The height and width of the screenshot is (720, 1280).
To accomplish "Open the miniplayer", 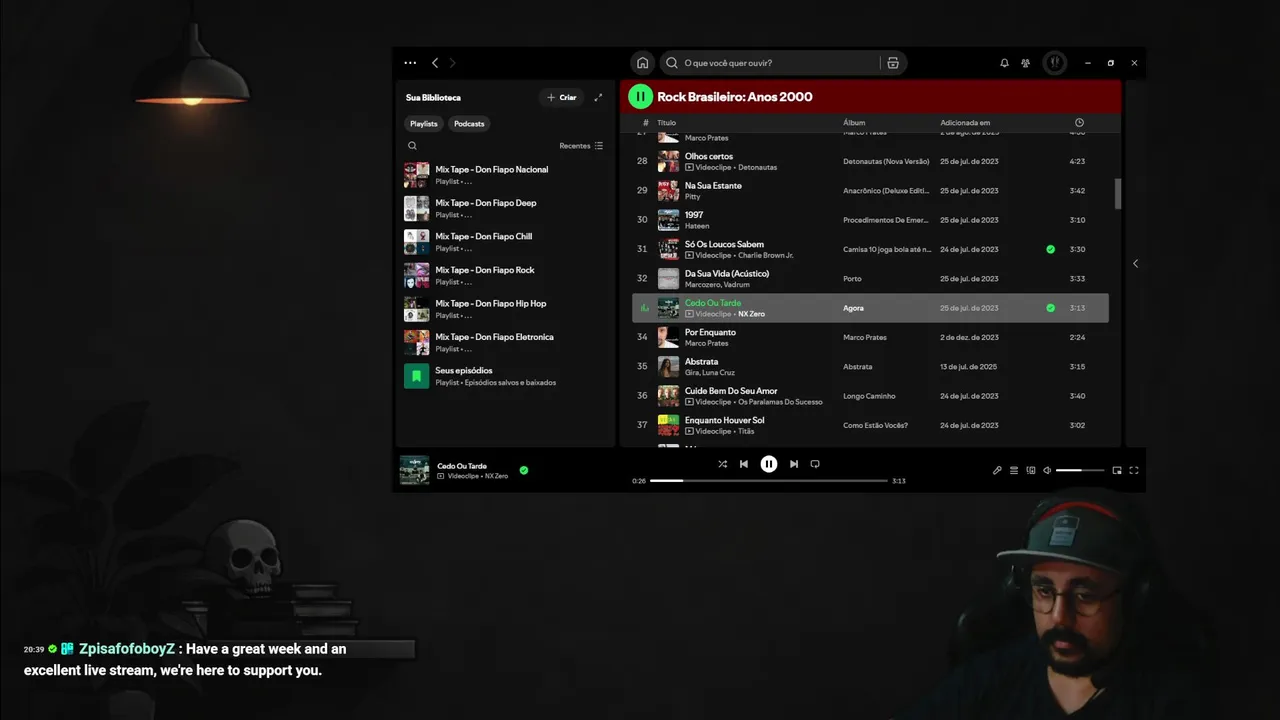I will click(1117, 470).
